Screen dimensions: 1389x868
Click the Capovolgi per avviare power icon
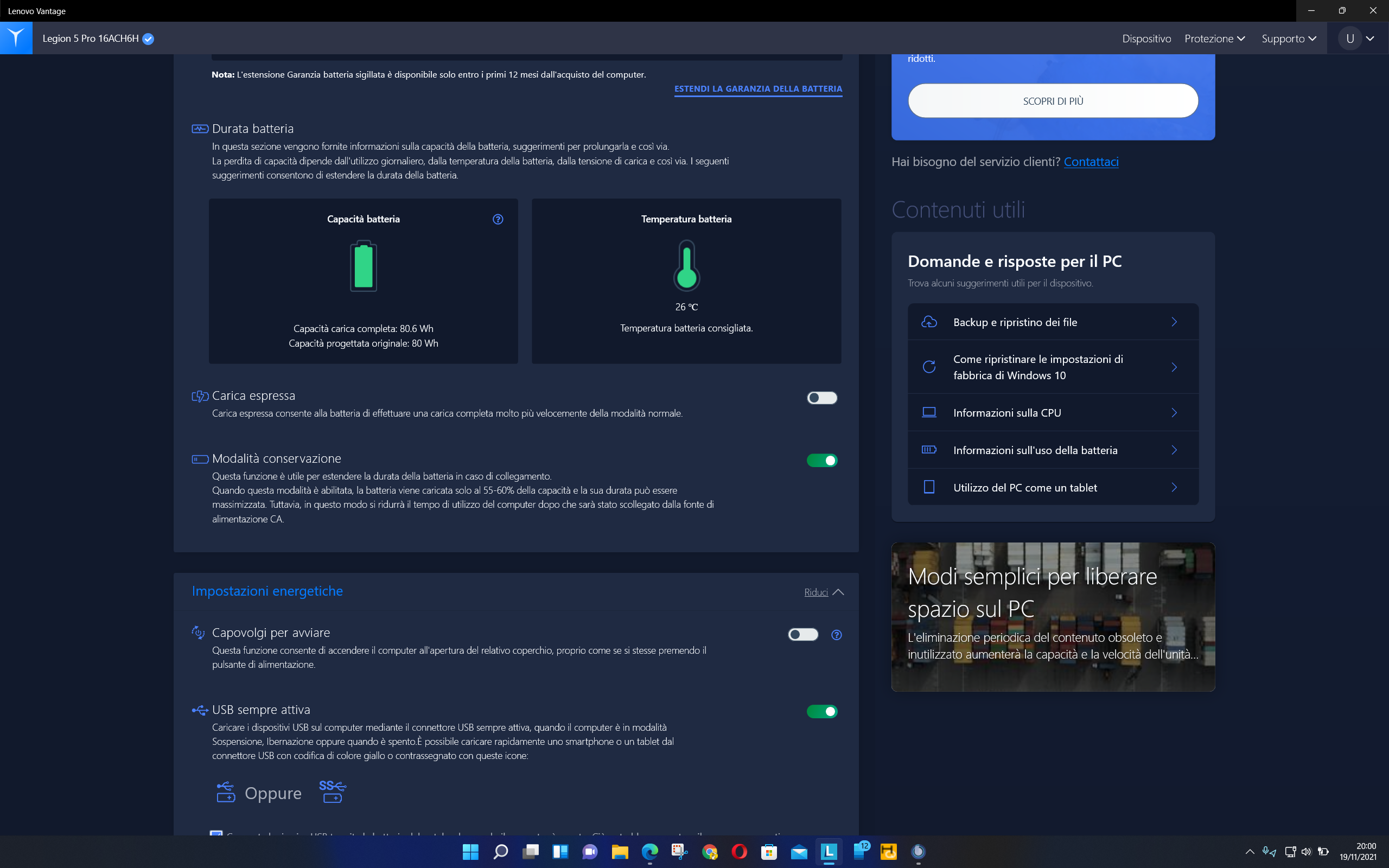pyautogui.click(x=198, y=632)
